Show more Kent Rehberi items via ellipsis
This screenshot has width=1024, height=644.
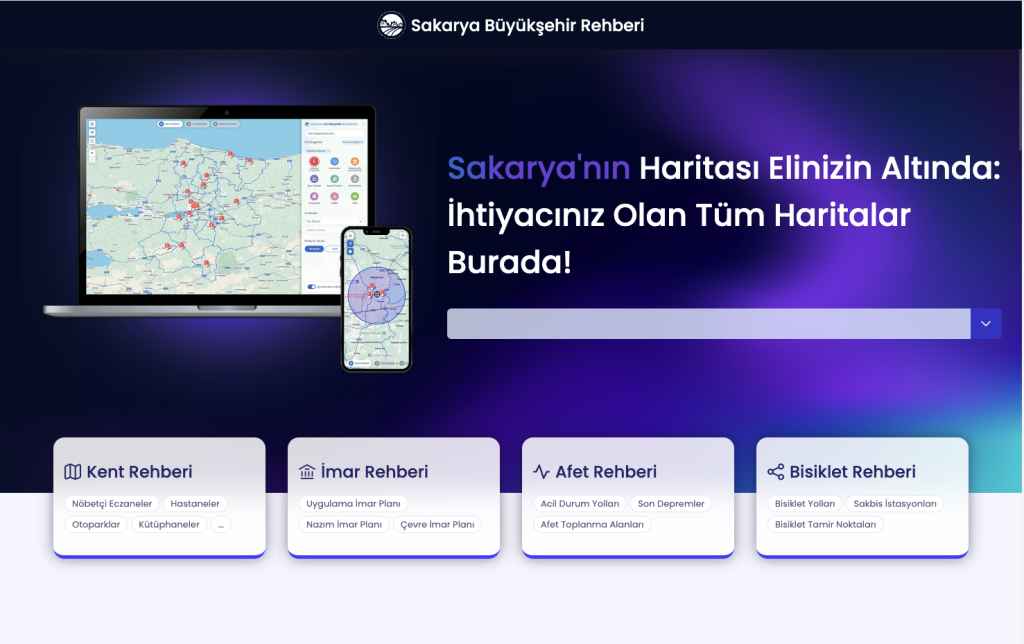pyautogui.click(x=220, y=524)
